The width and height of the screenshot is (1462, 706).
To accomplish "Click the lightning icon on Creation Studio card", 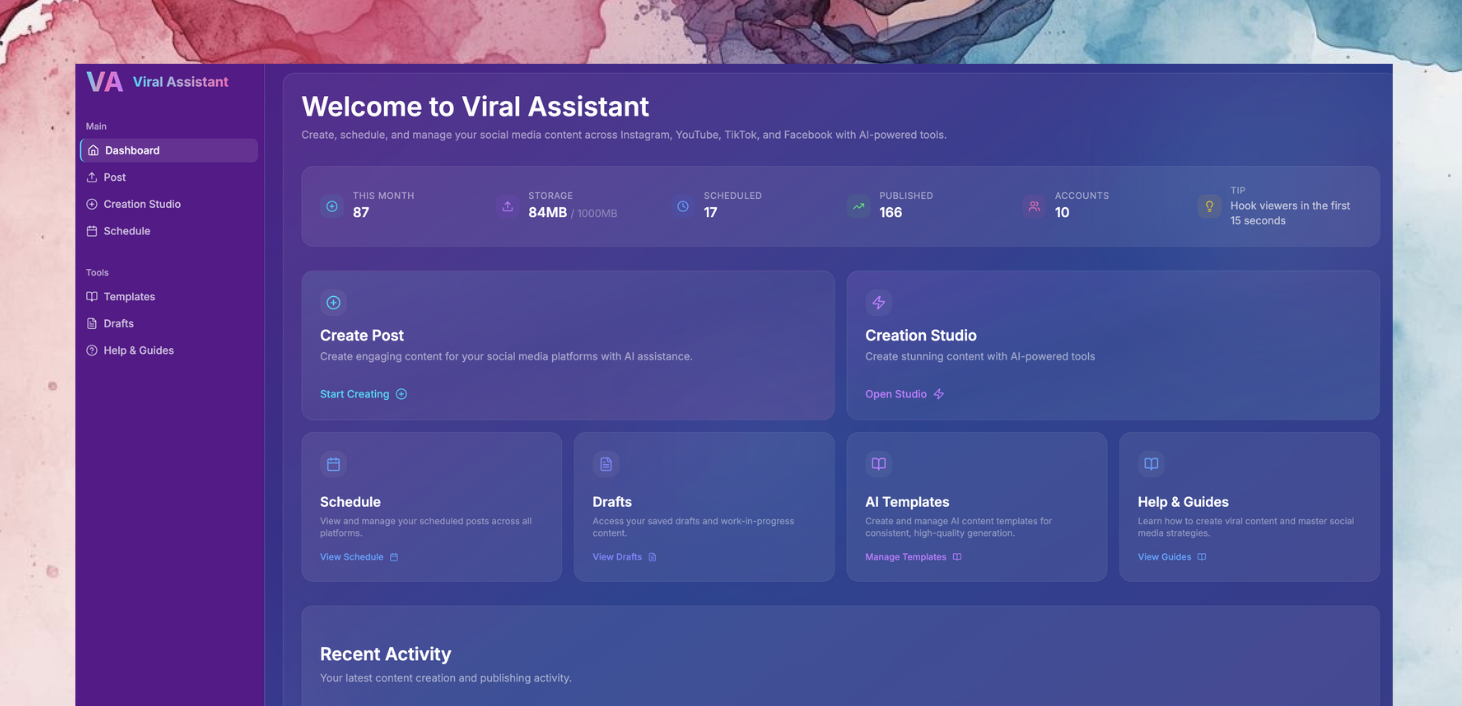I will pos(879,302).
